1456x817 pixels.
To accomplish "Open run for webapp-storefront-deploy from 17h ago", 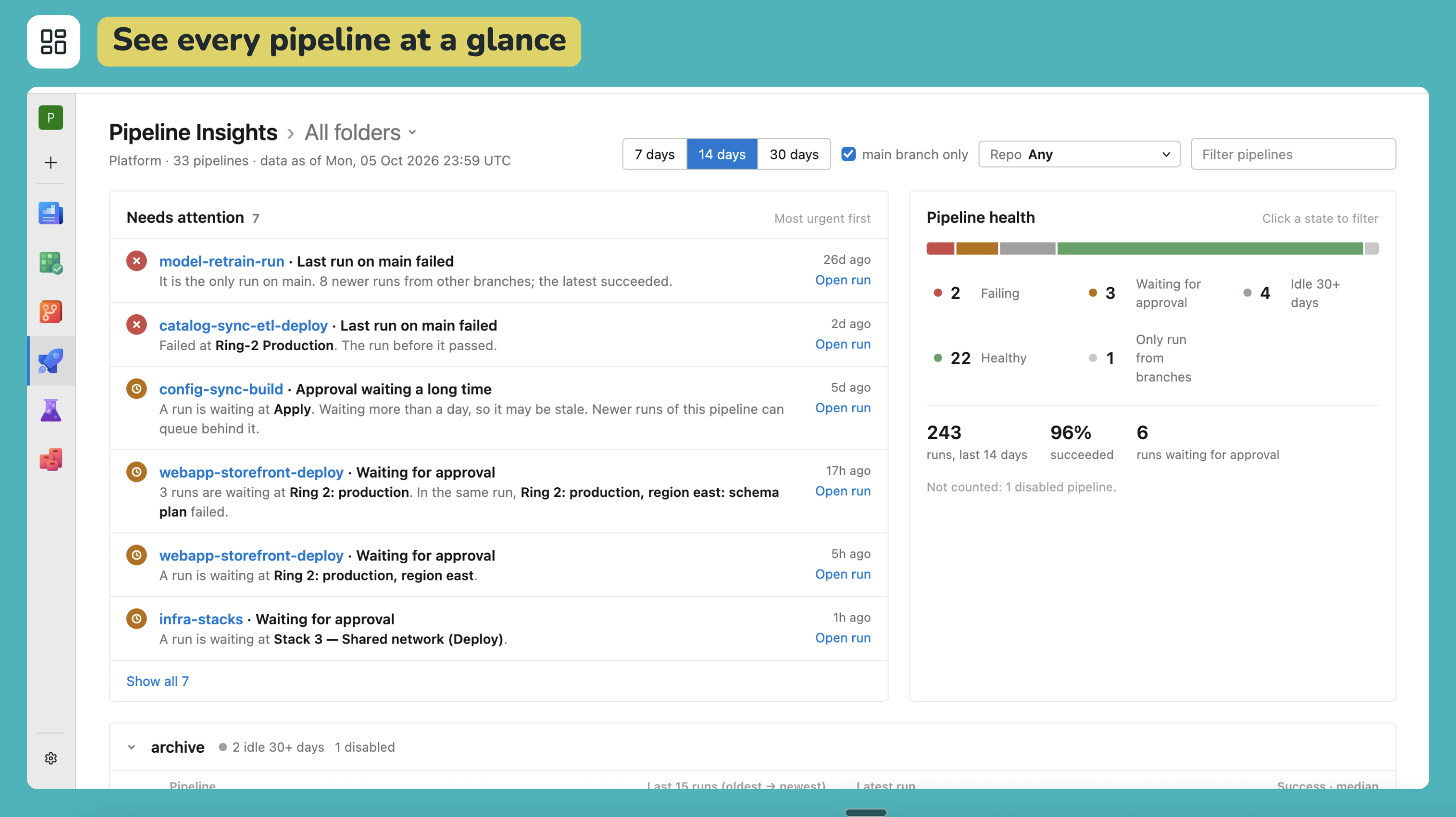I will (x=842, y=491).
